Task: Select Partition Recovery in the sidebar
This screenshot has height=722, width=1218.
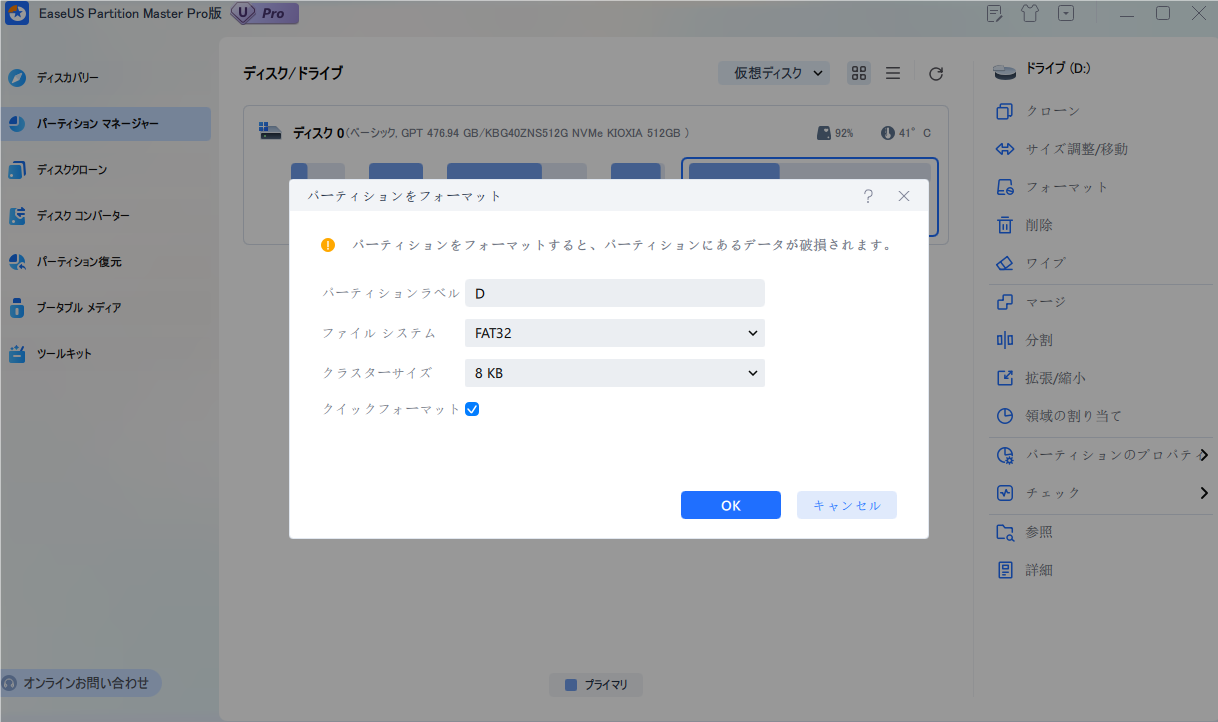Action: 78,262
